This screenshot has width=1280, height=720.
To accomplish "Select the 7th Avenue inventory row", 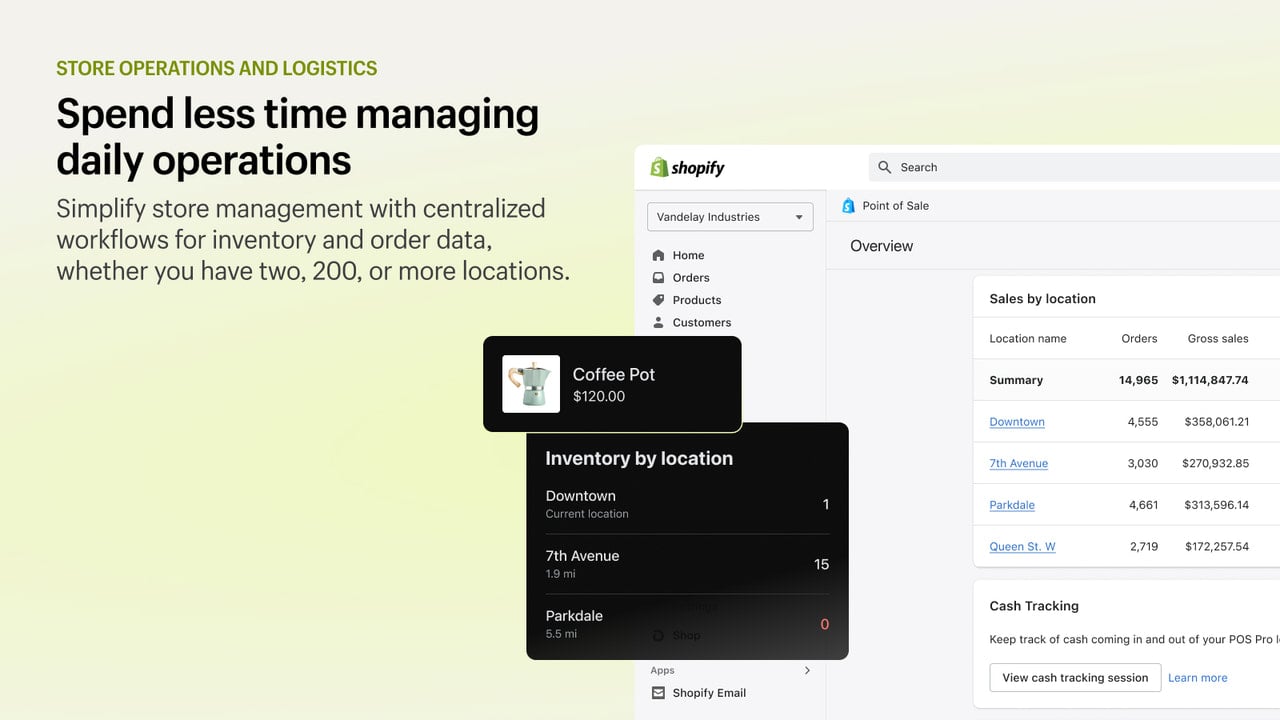I will click(x=687, y=564).
